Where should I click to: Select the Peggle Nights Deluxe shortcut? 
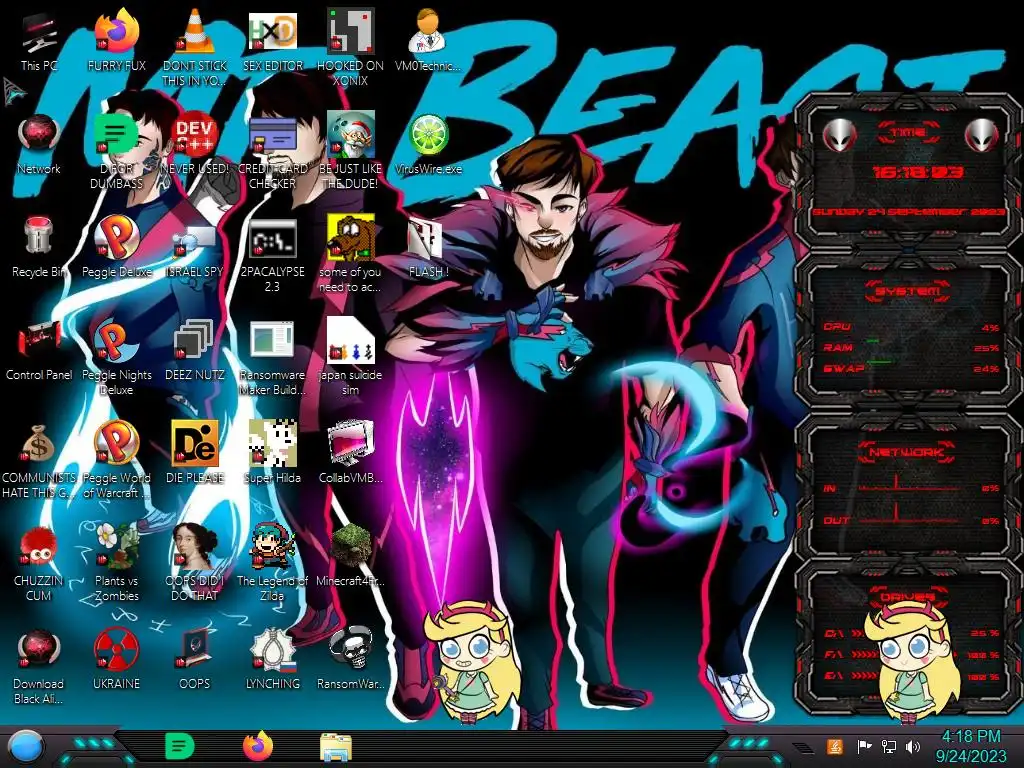coord(117,341)
